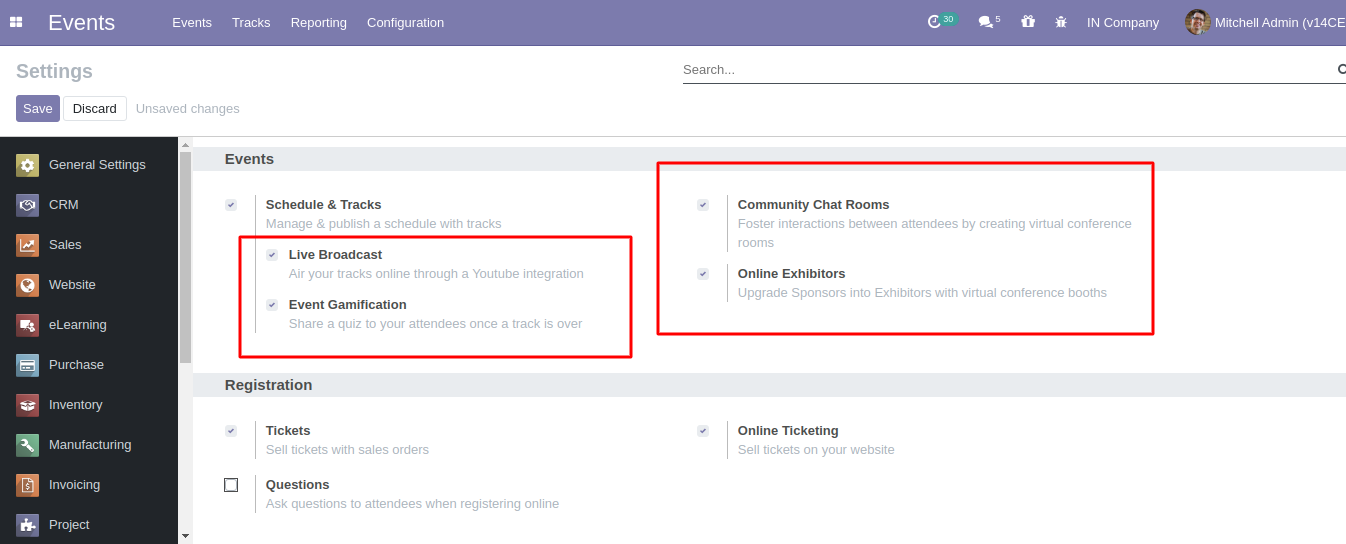Open the Tracks menu item

pyautogui.click(x=251, y=22)
